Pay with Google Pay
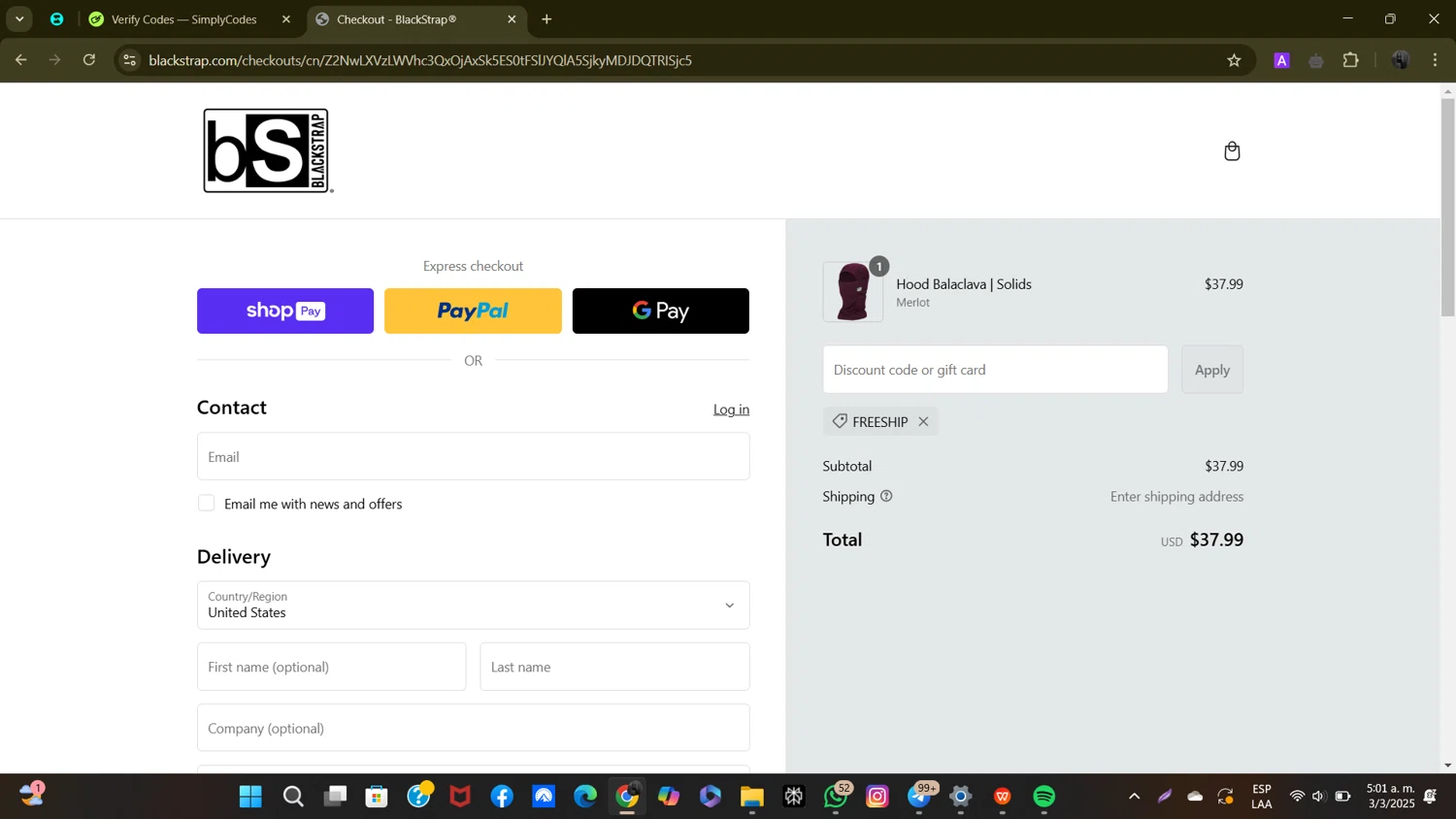Screen dimensions: 1456x819 tap(661, 311)
